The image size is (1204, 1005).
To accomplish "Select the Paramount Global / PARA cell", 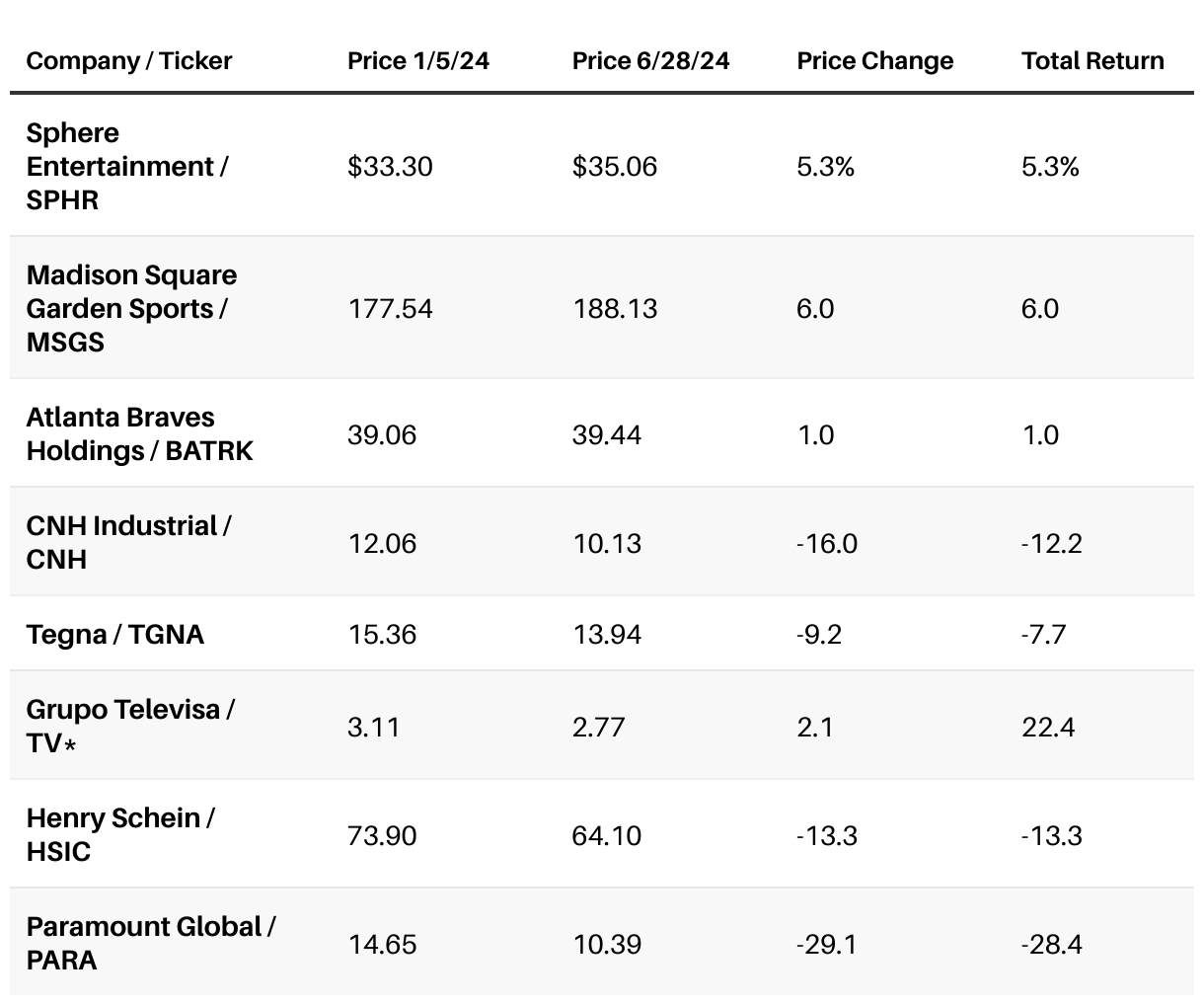I will (150, 943).
